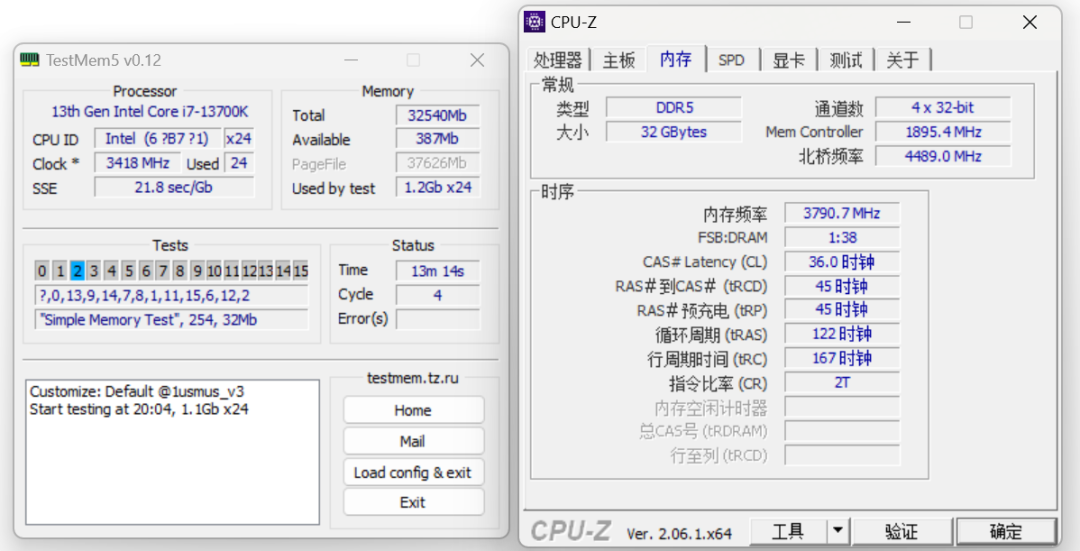Select test box 12 in Tests

(249, 271)
